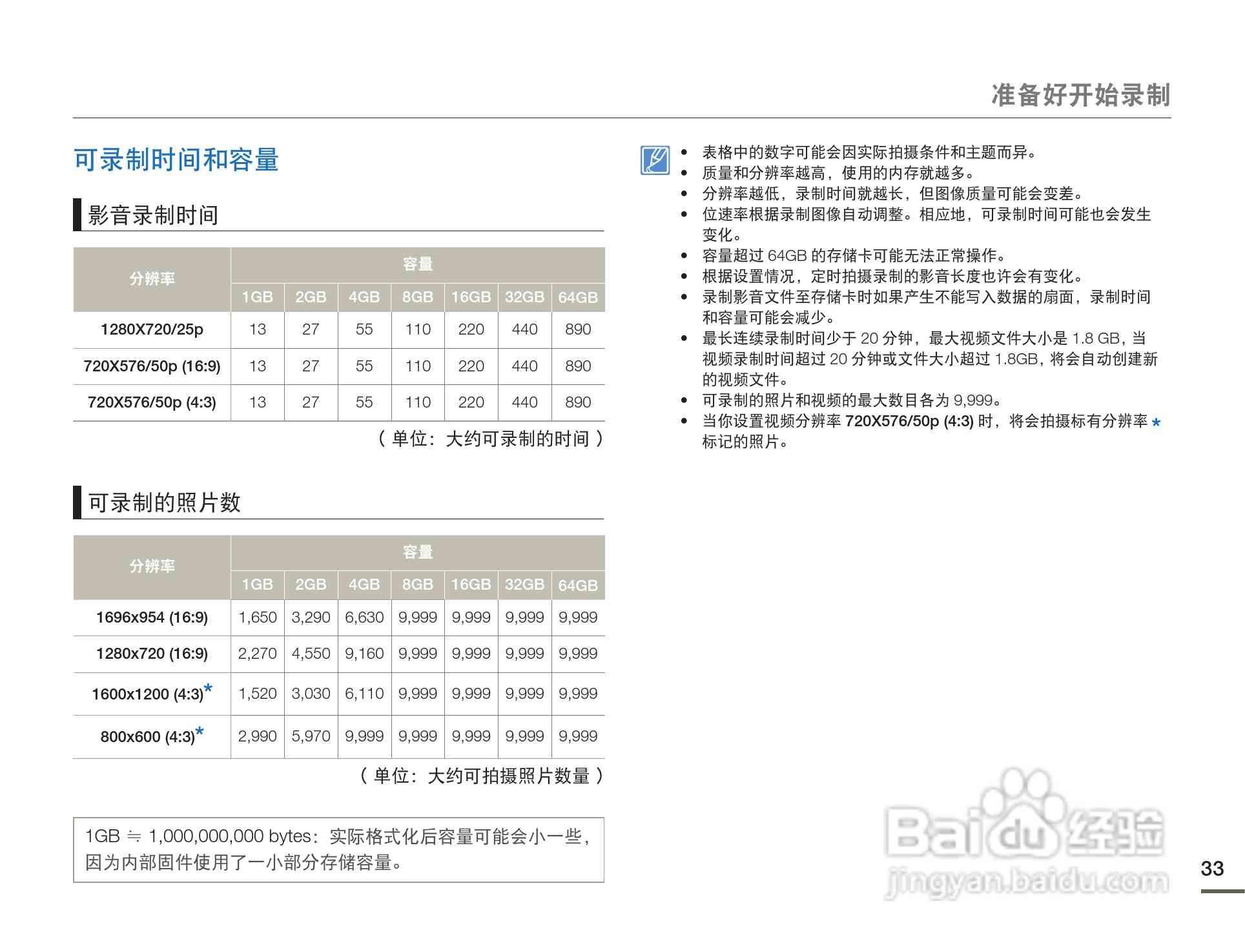Click the 64GB header in the video table
1245x952 pixels.
(x=578, y=298)
